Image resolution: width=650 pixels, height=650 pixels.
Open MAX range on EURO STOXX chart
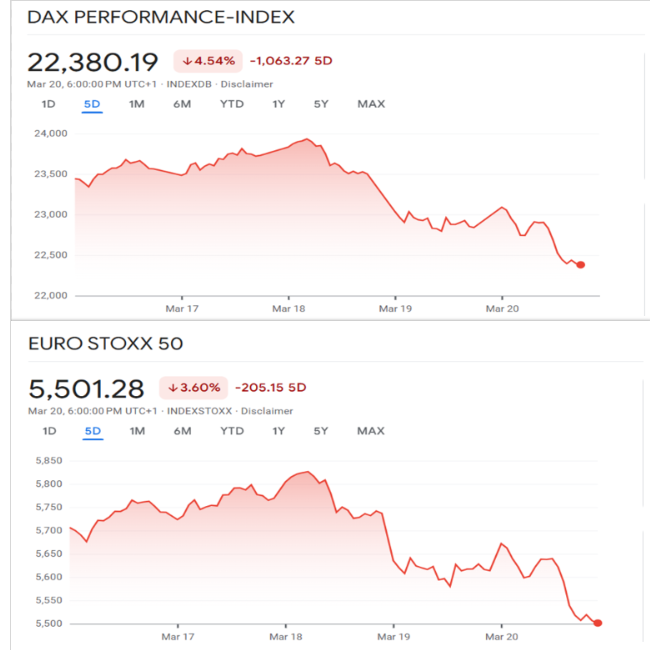tap(371, 431)
